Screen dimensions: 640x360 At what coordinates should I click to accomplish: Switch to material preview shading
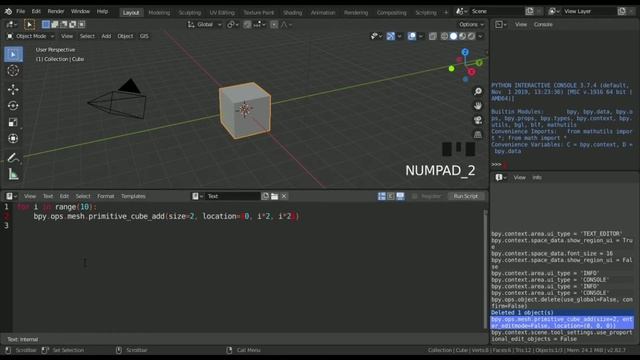[x=462, y=36]
